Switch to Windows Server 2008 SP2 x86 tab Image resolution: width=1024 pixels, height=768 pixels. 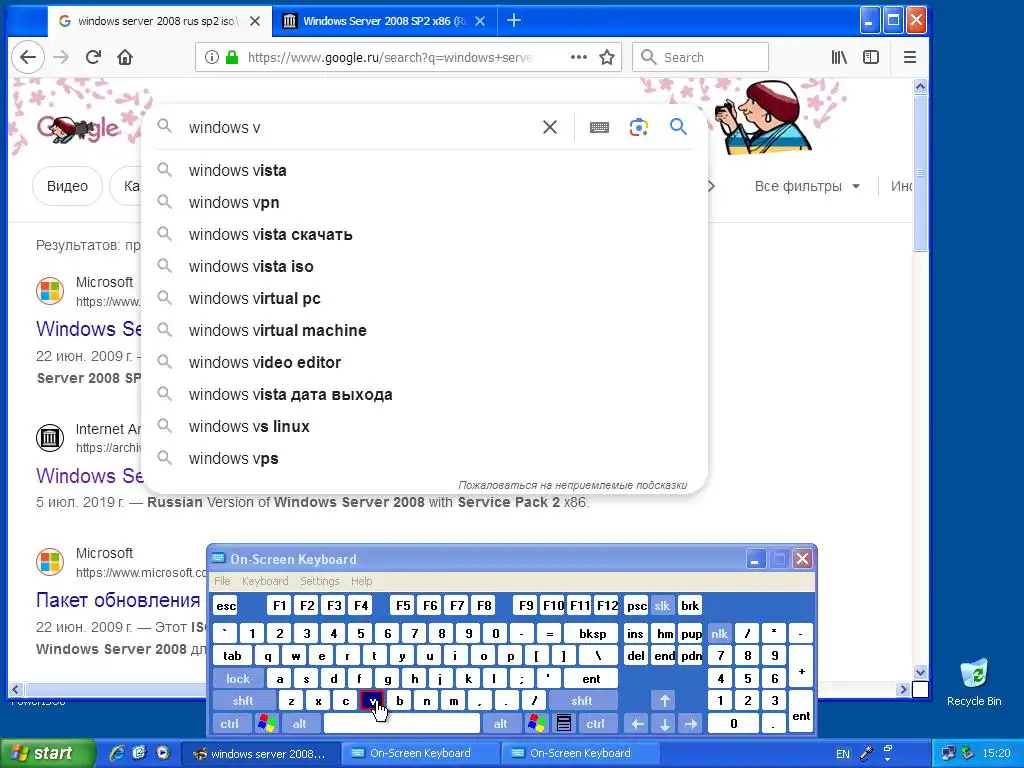385,21
